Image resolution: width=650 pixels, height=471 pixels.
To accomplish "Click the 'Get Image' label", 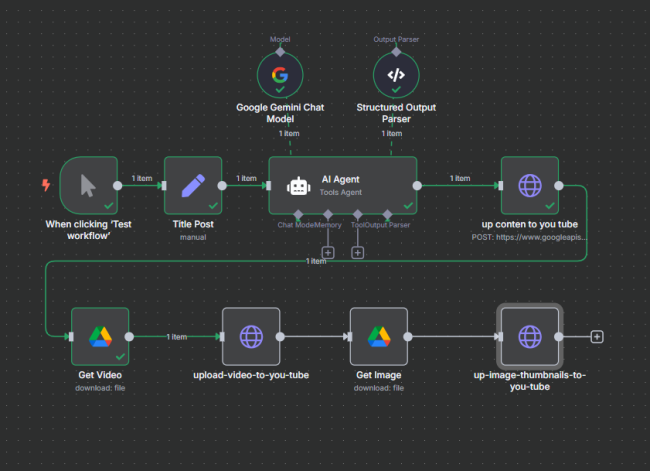I will [379, 375].
